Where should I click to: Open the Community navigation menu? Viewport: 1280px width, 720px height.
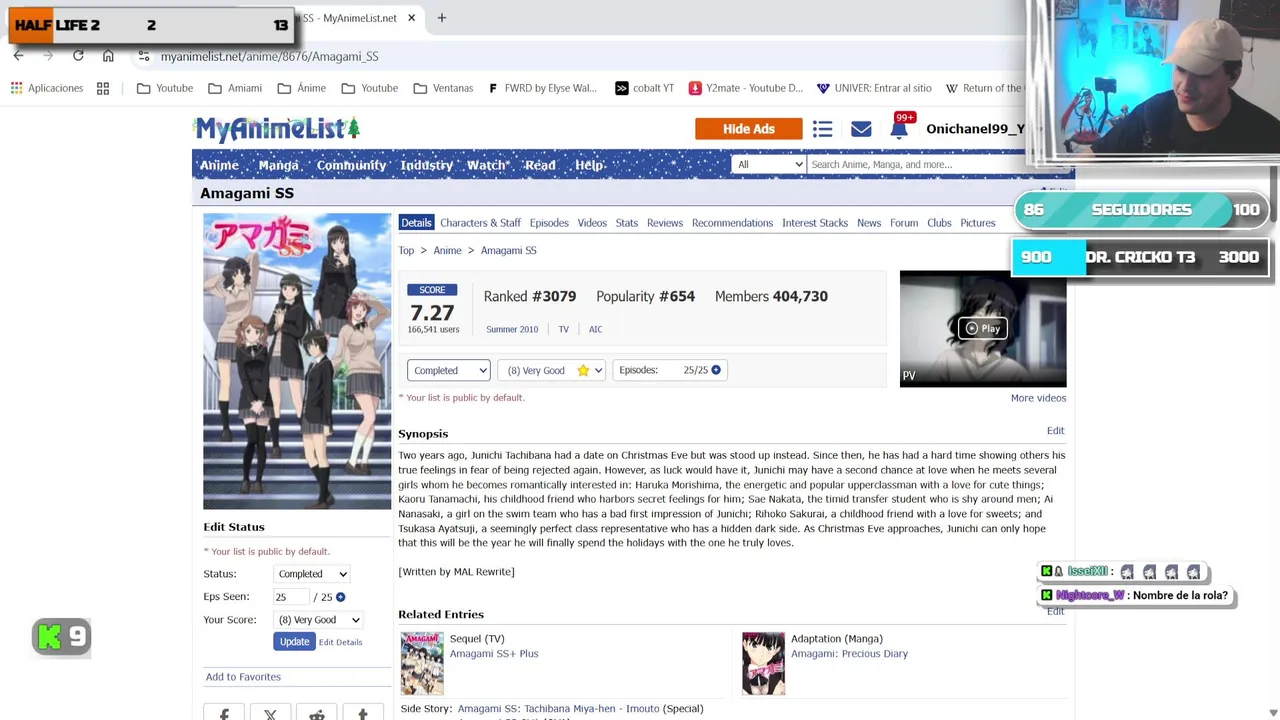351,165
